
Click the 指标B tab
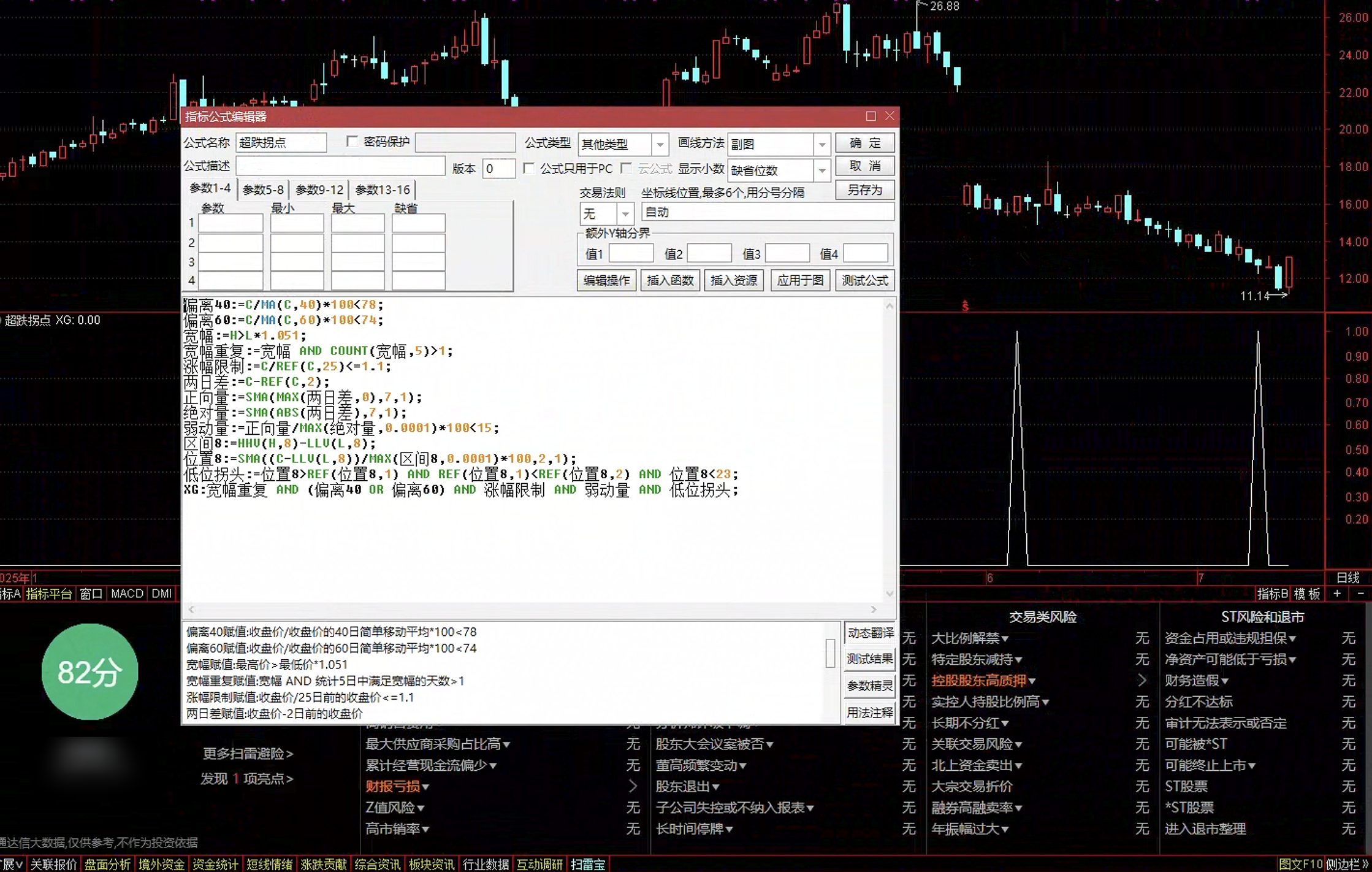pyautogui.click(x=1273, y=594)
